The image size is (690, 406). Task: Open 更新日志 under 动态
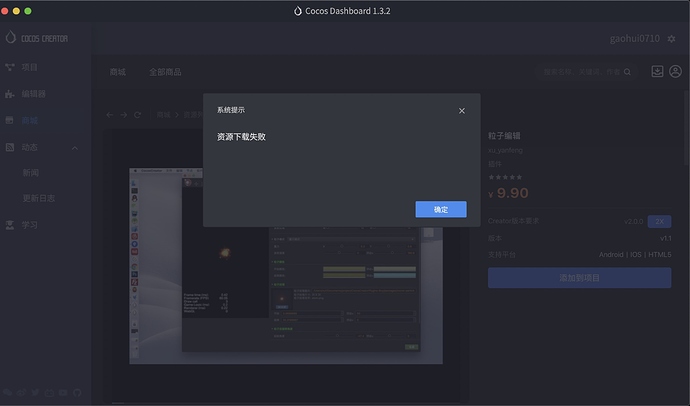pyautogui.click(x=39, y=198)
